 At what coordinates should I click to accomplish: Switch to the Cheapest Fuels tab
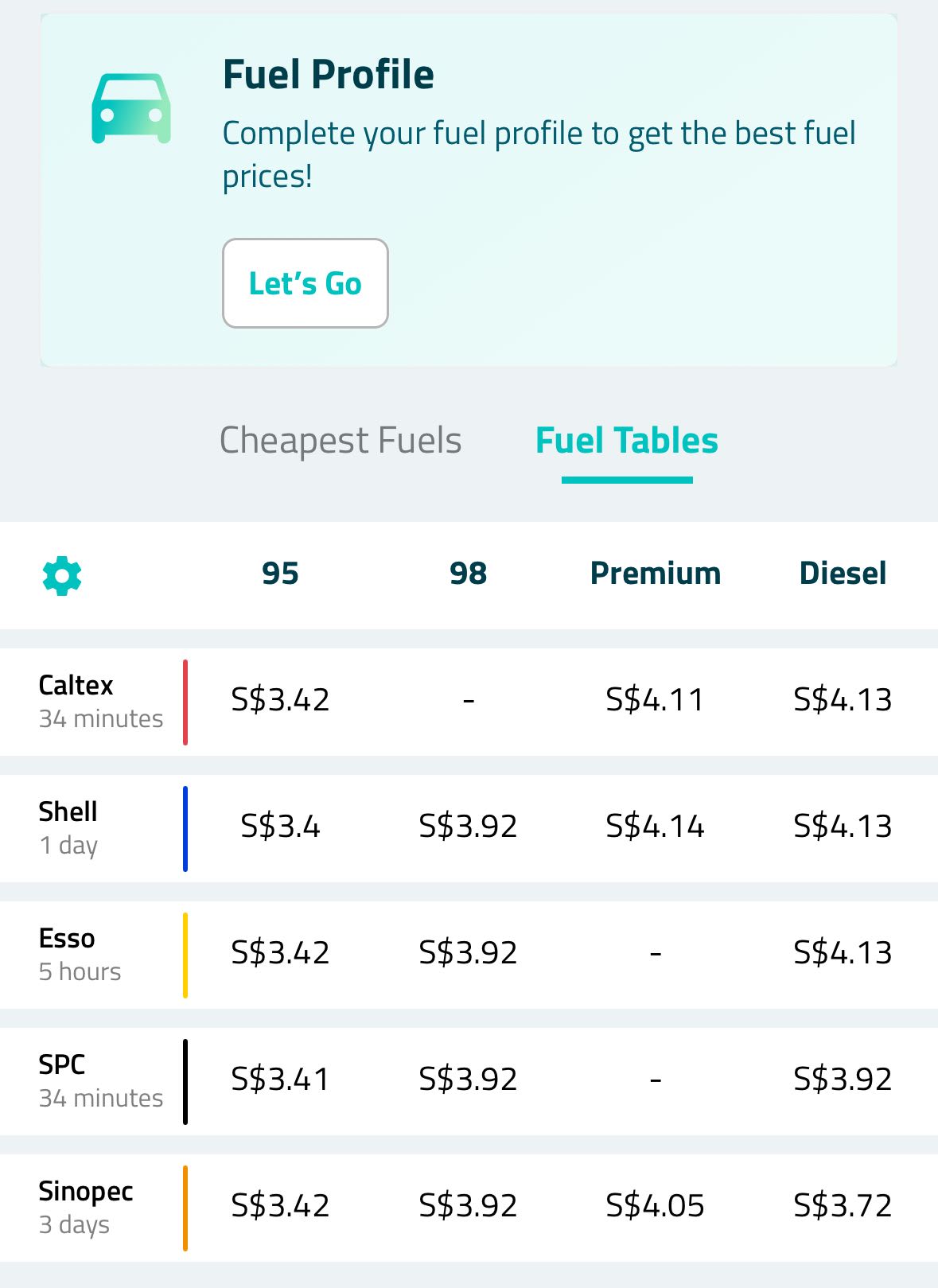point(341,440)
